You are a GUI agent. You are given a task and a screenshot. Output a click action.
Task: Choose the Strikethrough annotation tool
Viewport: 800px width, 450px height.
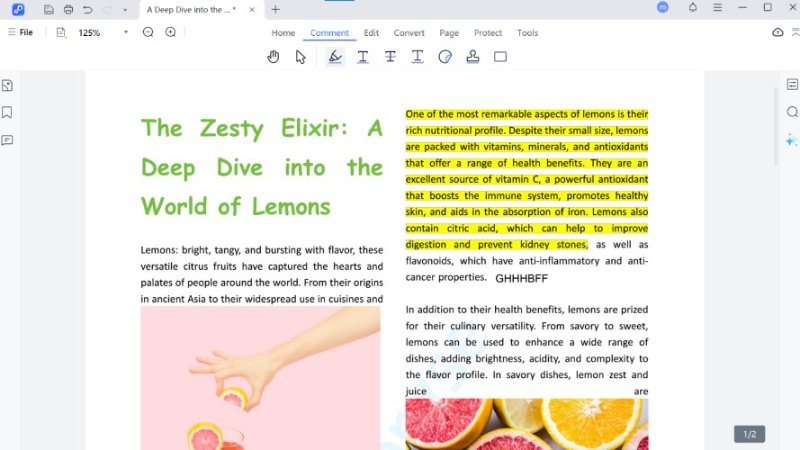click(x=390, y=57)
